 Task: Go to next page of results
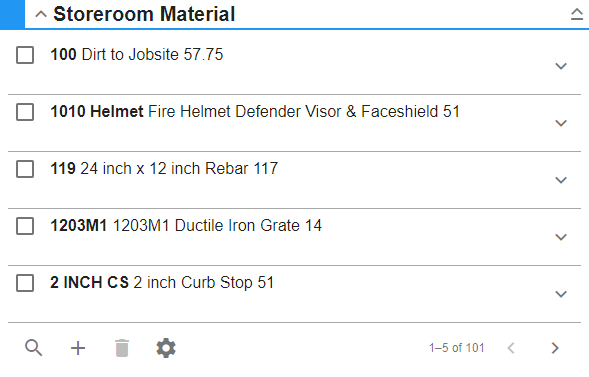555,348
